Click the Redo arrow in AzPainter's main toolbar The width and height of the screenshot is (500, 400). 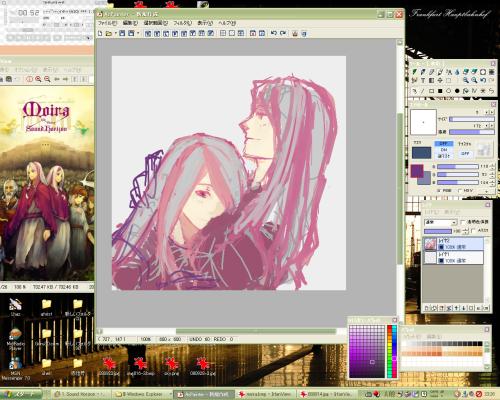(283, 33)
